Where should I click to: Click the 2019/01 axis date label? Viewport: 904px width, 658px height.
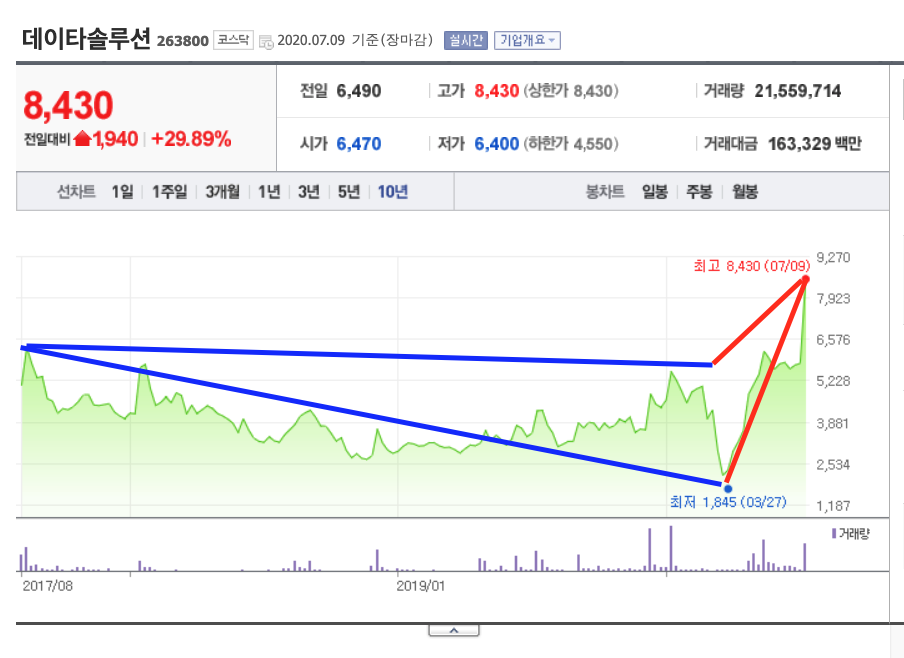(x=421, y=586)
